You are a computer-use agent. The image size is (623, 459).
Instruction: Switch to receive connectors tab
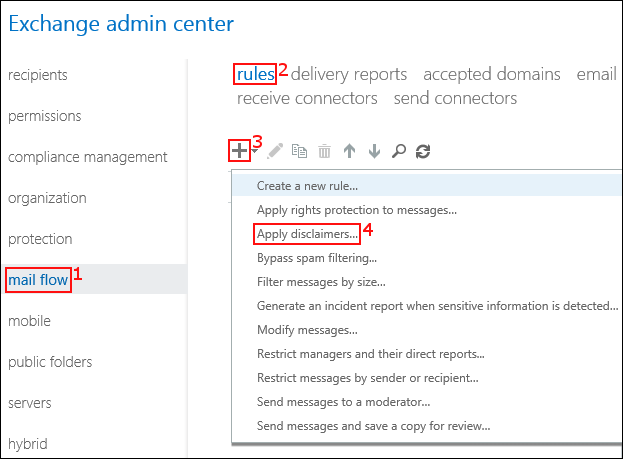[307, 98]
